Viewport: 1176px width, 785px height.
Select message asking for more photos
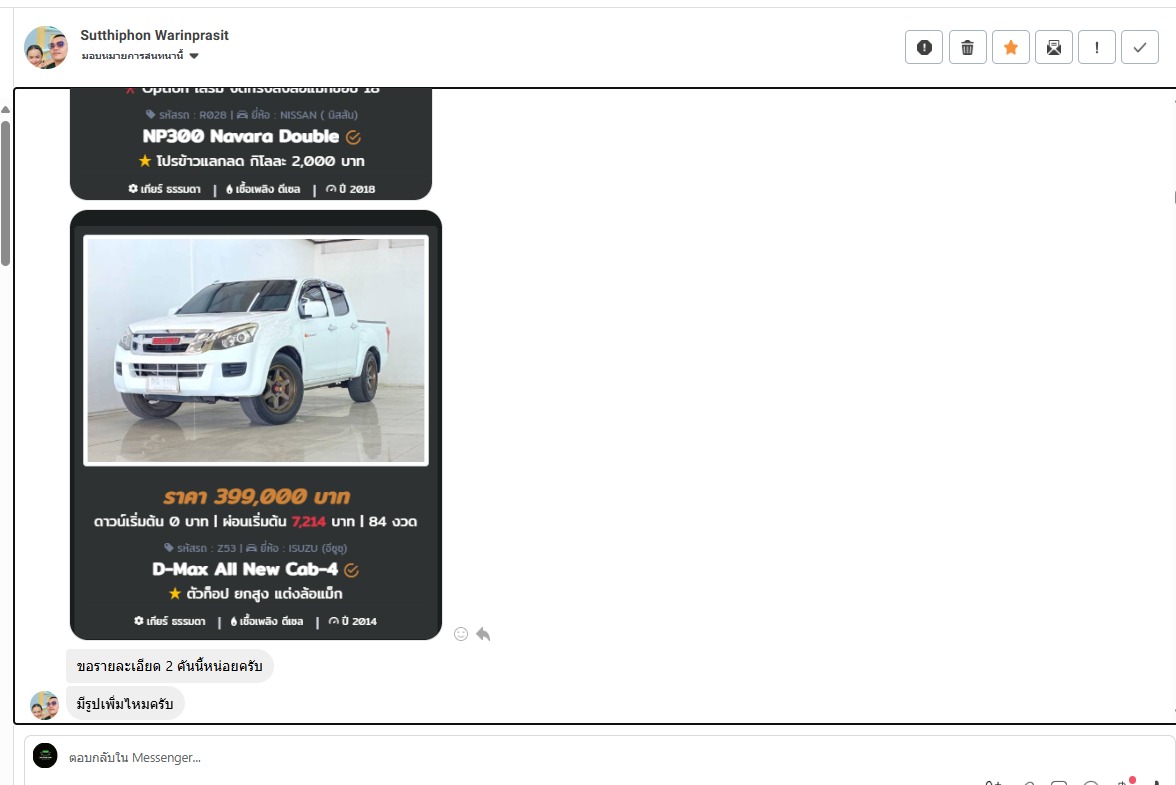[125, 704]
